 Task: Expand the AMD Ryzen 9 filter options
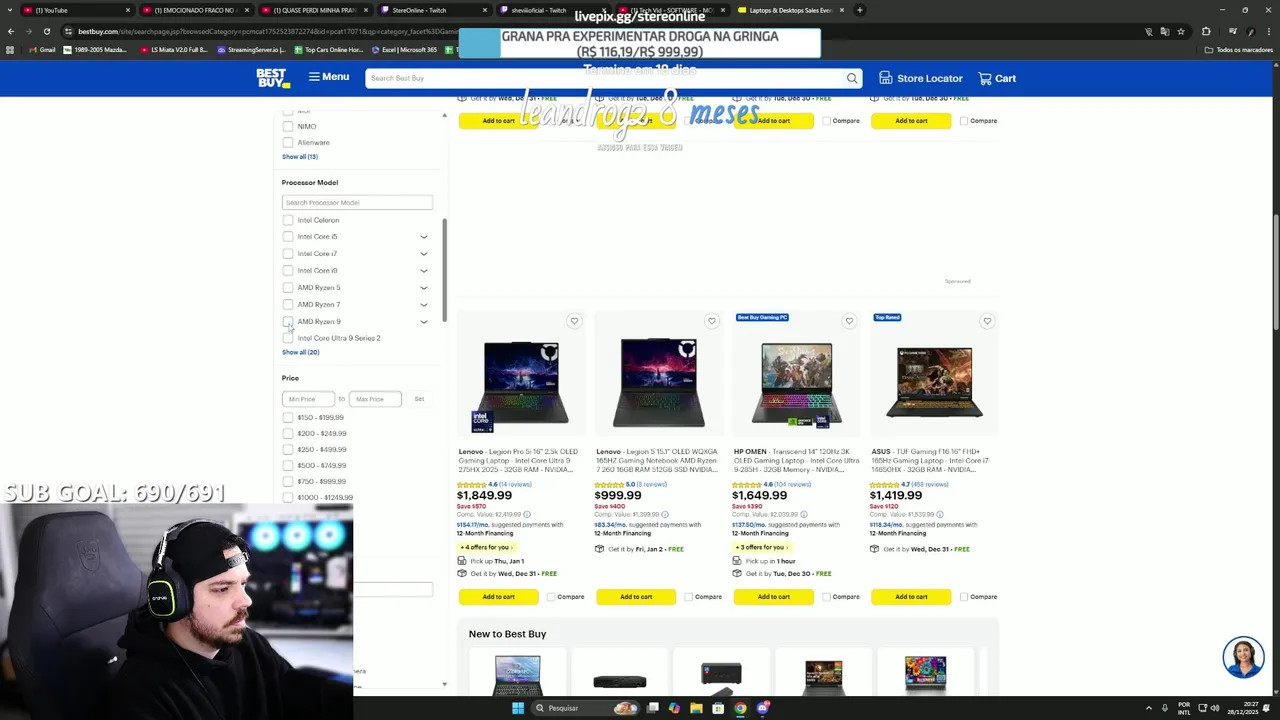click(x=424, y=322)
